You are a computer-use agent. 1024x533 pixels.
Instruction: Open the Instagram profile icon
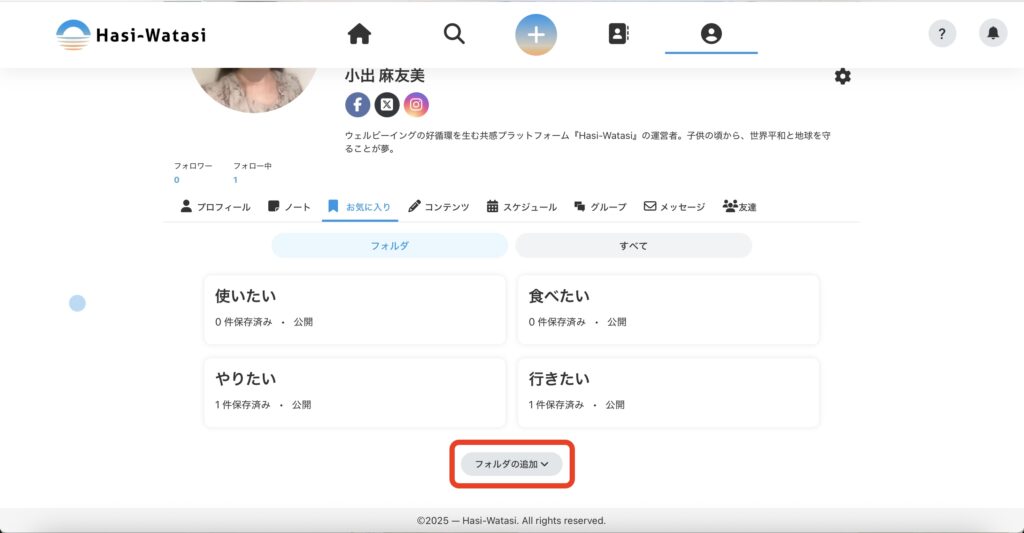coord(416,104)
